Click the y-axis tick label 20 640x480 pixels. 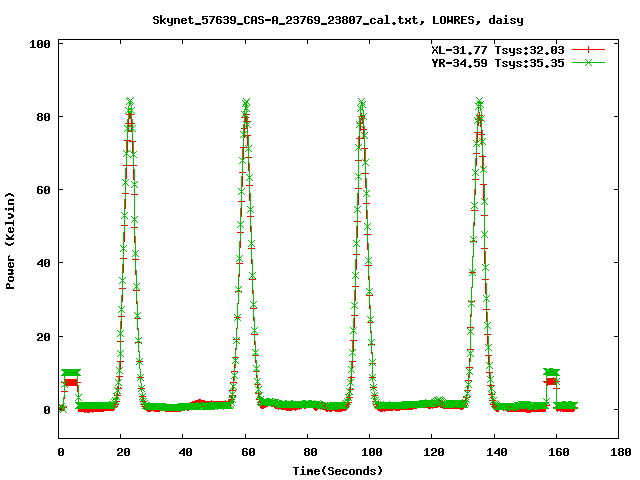click(43, 337)
